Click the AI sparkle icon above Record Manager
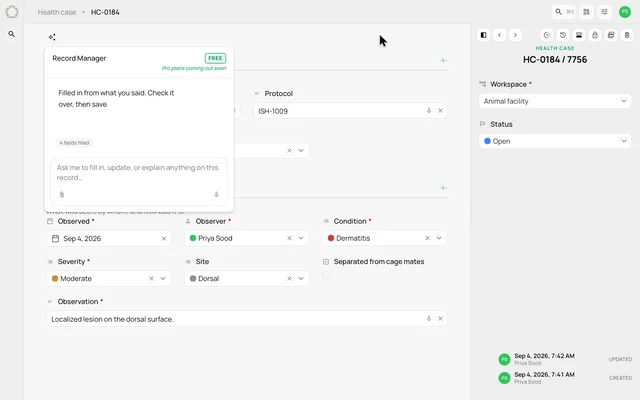Image resolution: width=640 pixels, height=400 pixels. [52, 37]
